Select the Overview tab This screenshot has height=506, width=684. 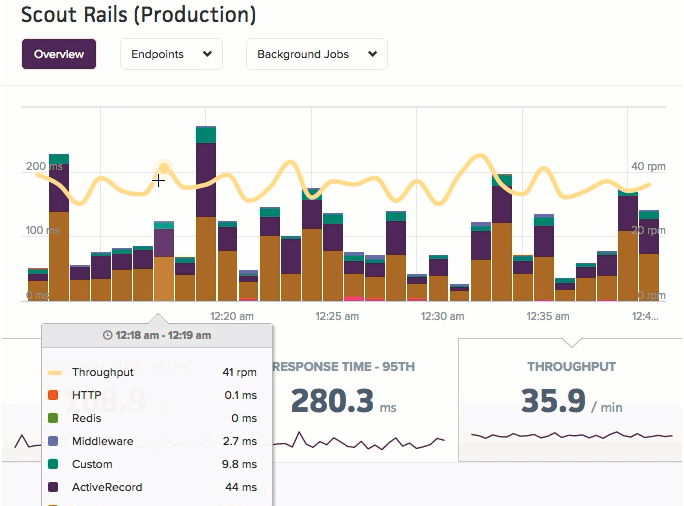(59, 54)
